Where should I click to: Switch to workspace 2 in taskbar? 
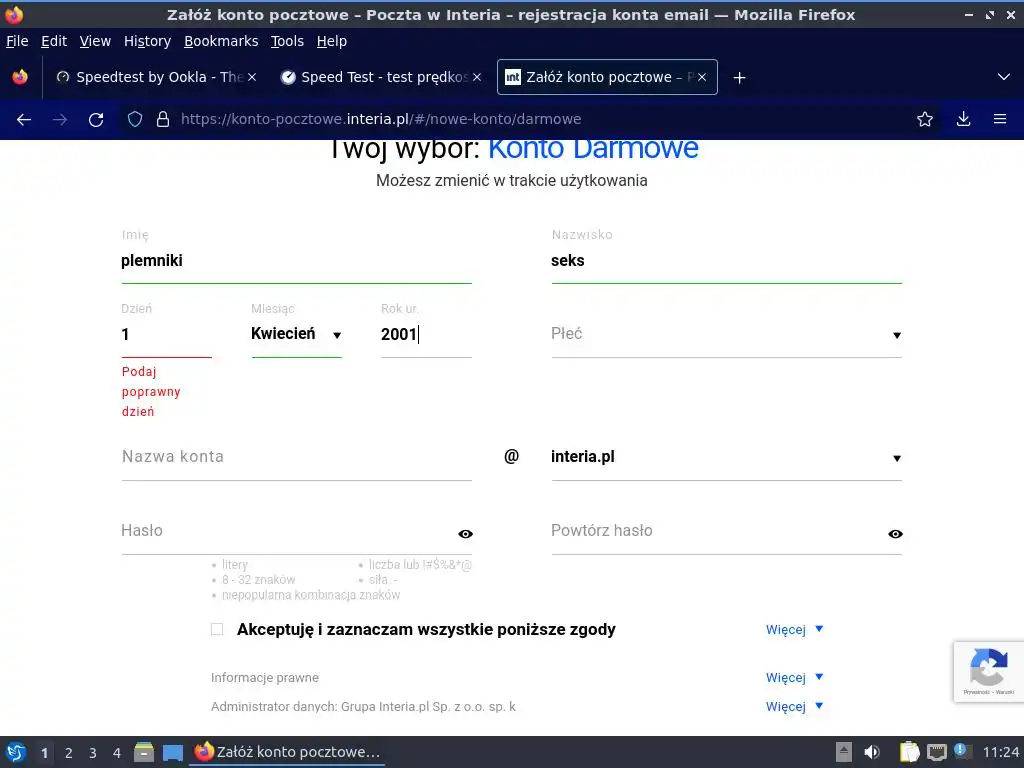(x=69, y=753)
